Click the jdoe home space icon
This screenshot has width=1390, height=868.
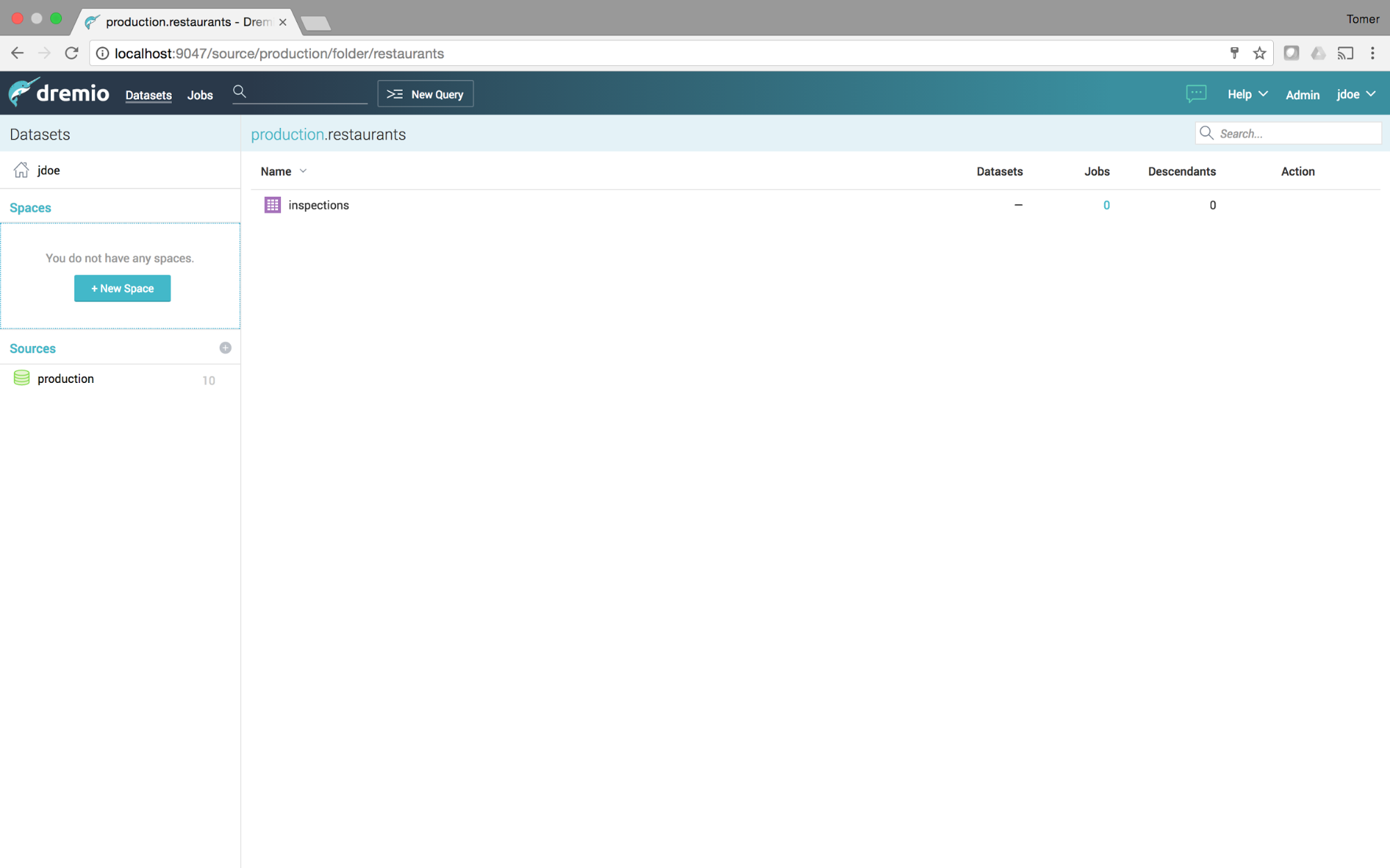22,170
